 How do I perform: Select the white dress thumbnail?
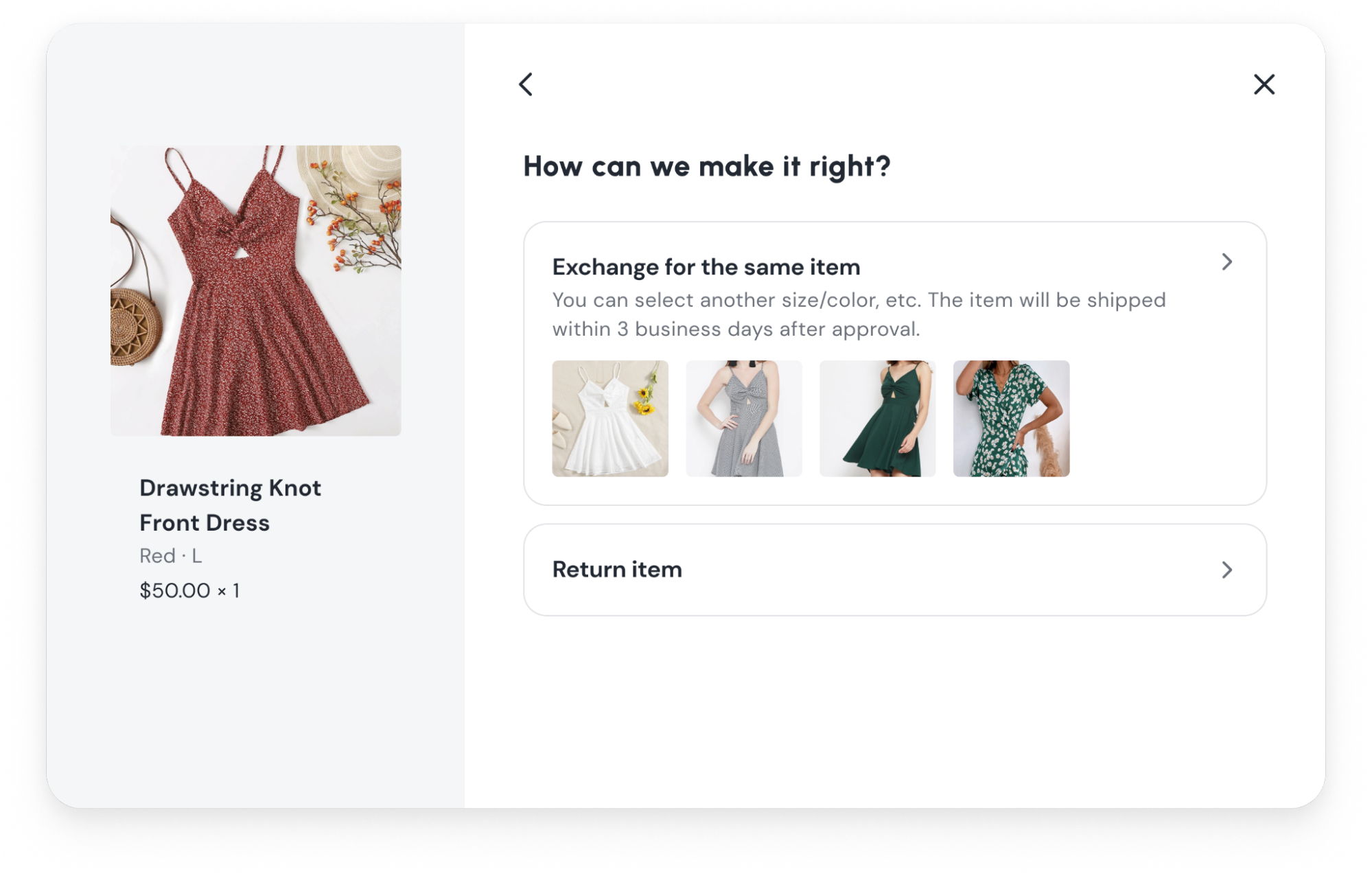(x=609, y=418)
